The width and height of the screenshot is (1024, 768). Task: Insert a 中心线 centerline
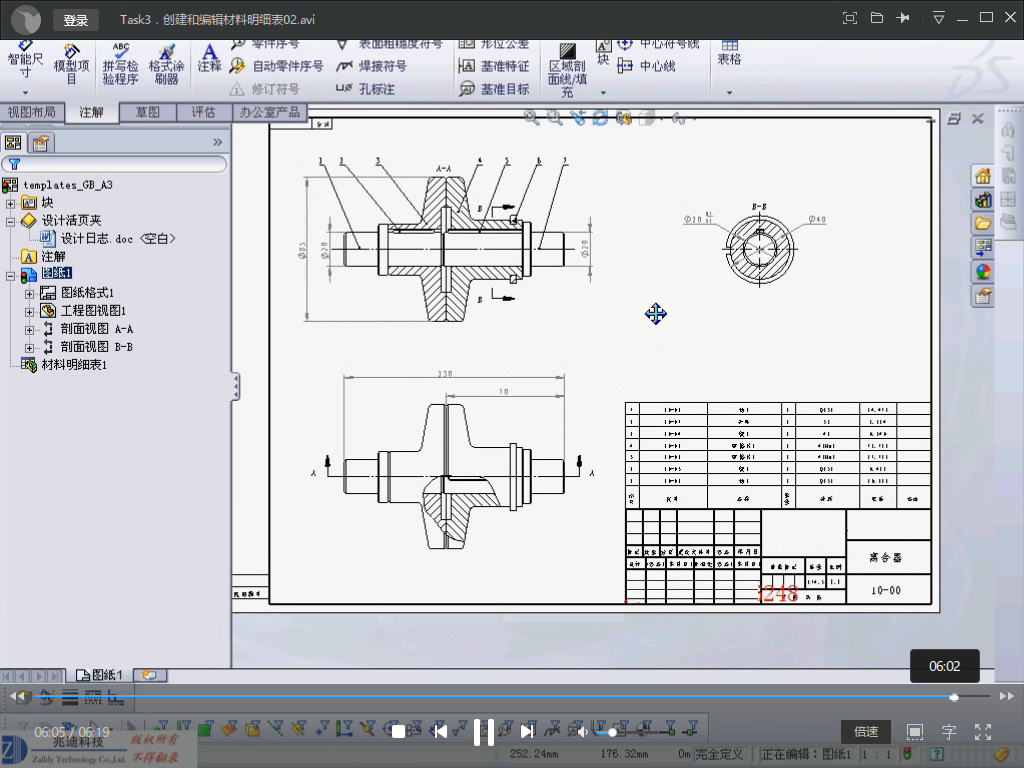click(x=647, y=66)
